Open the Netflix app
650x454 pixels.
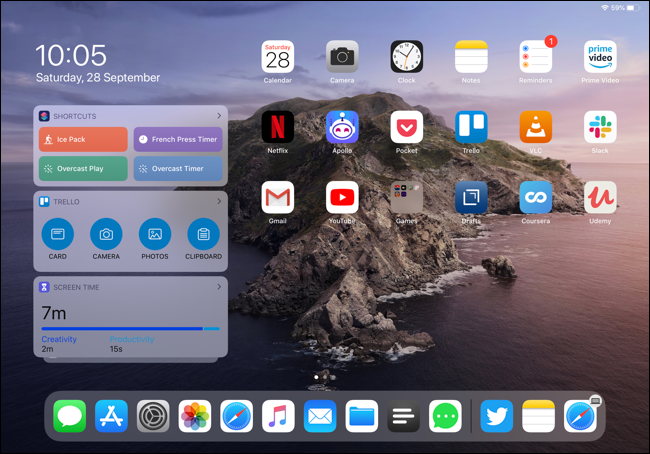(x=277, y=127)
